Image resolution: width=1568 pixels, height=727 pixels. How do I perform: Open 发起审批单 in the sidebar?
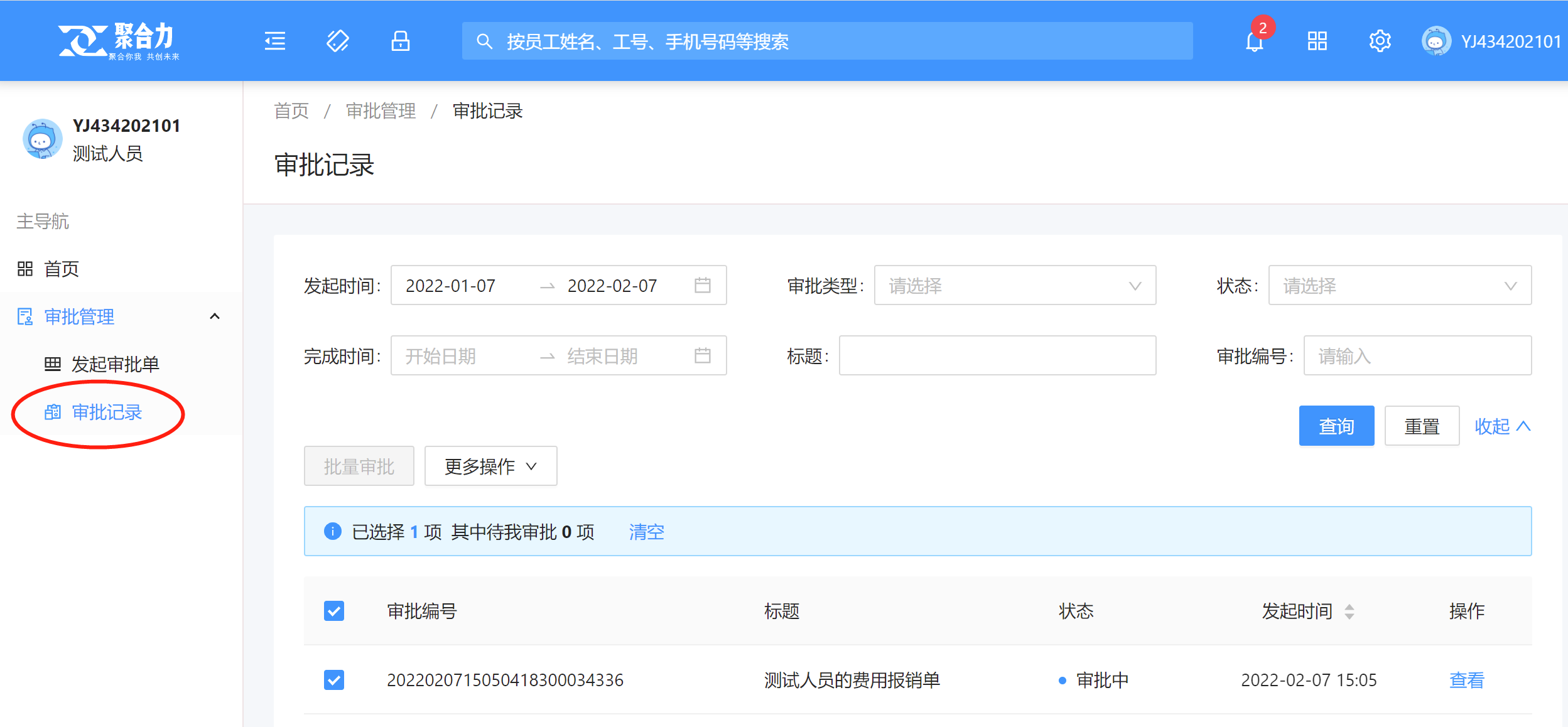pos(115,364)
